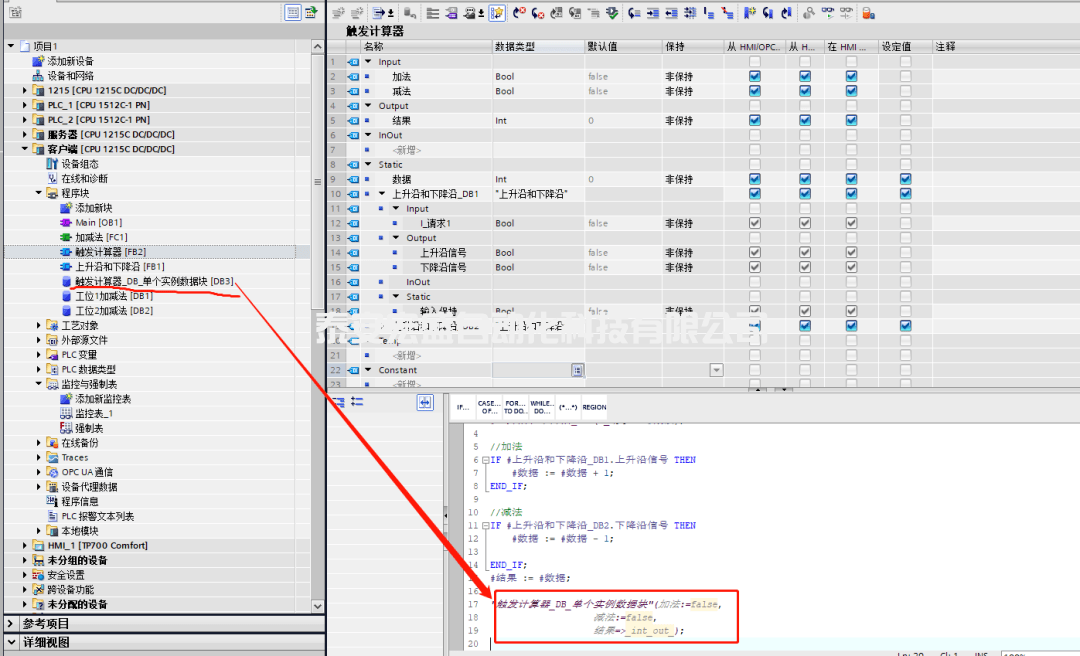
Task: Click the add new block icon
Action: 67,208
